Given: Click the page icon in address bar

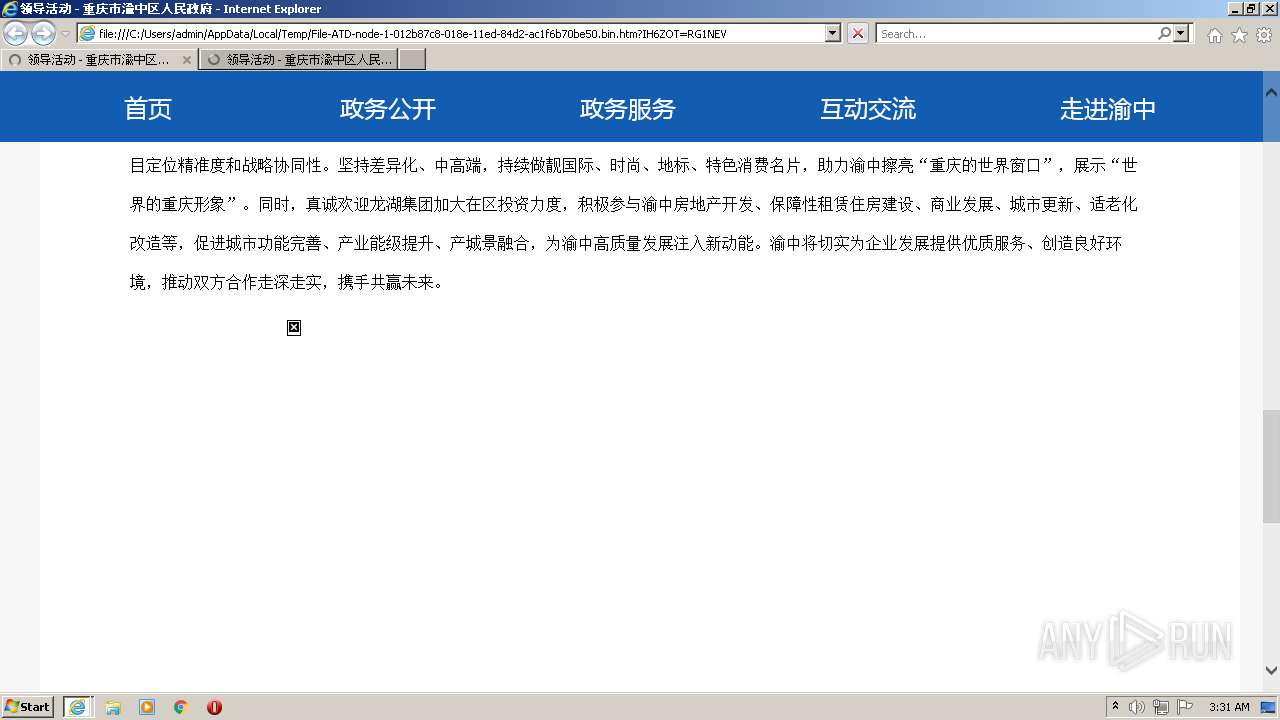Looking at the screenshot, I should (88, 33).
